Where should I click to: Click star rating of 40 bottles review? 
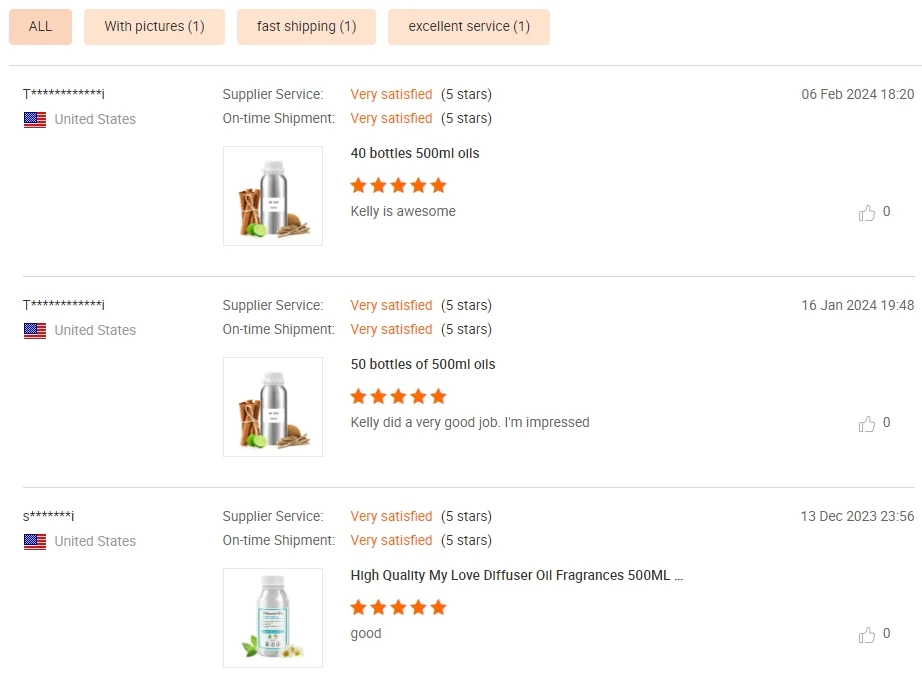tap(398, 185)
